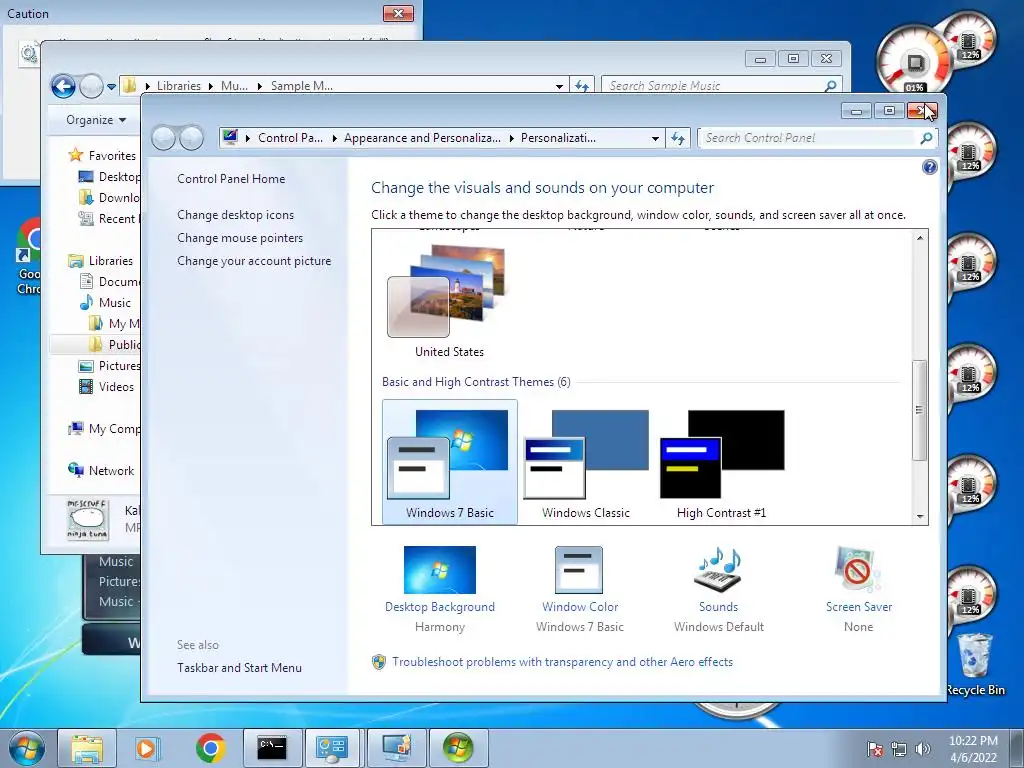Screen dimensions: 1024x768
Task: Click the themes list scrollbar thumb
Action: [x=920, y=409]
